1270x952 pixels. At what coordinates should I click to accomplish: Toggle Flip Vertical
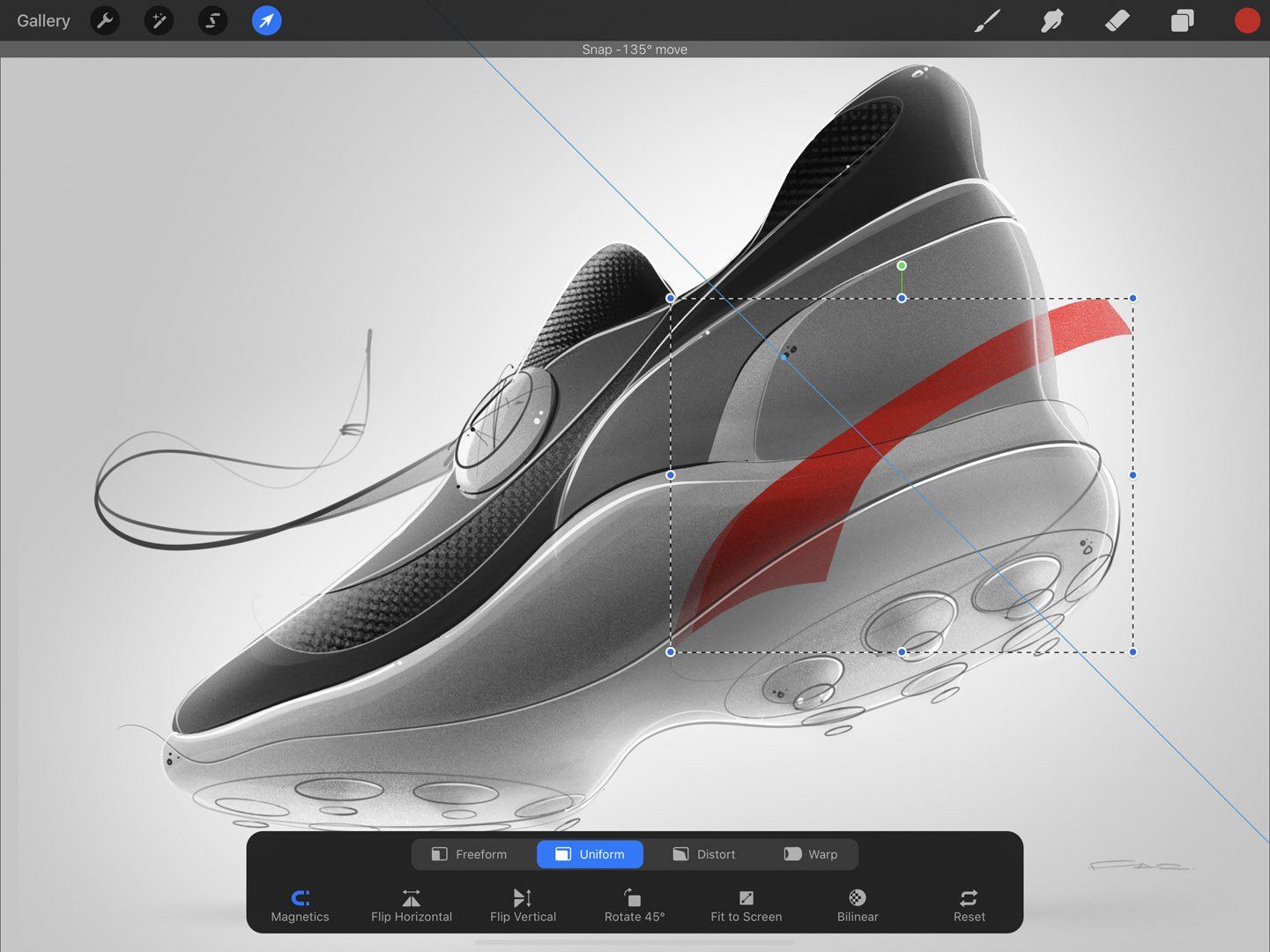tap(522, 905)
